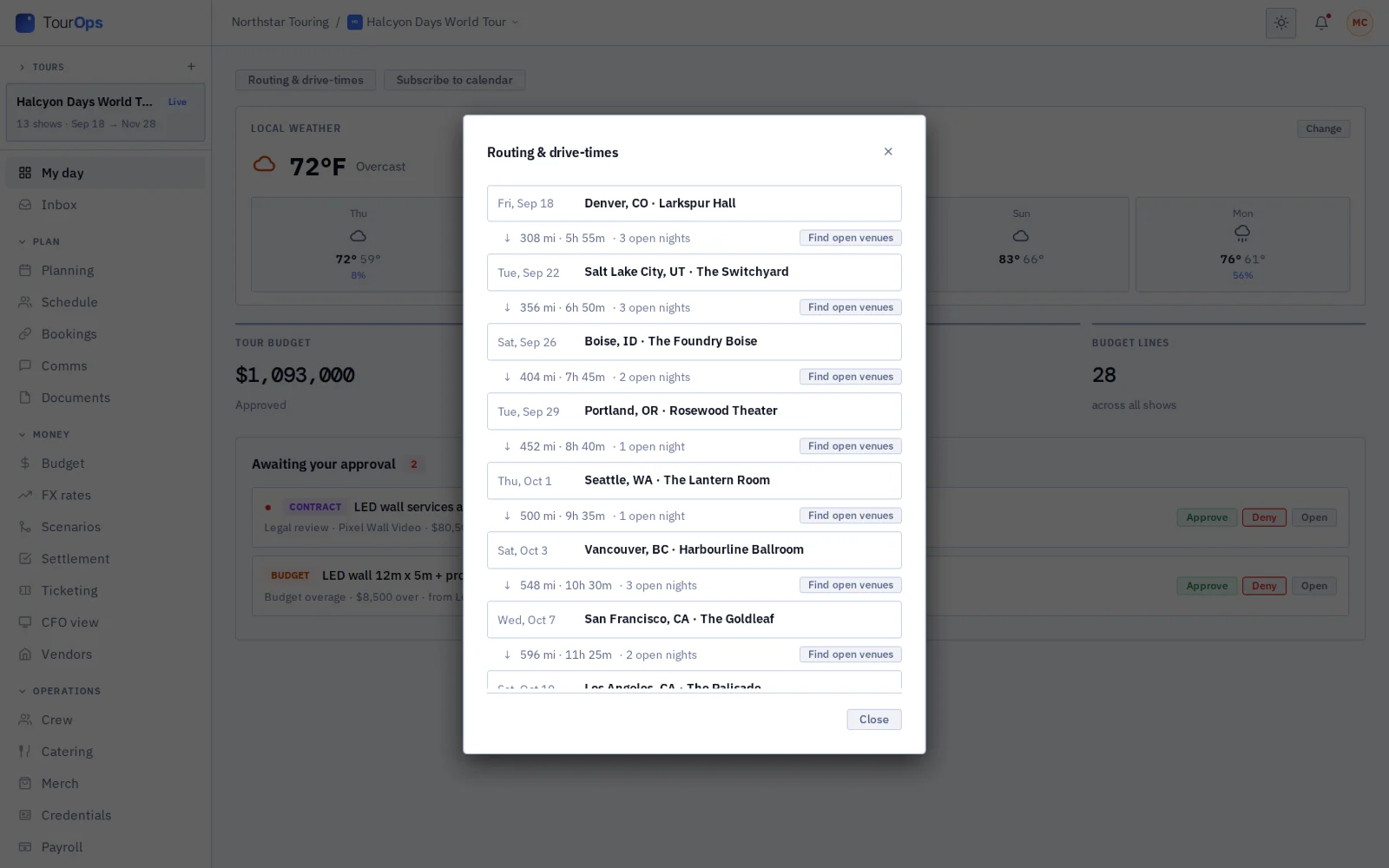
Task: Toggle the light/dark theme sun icon
Action: click(1280, 23)
